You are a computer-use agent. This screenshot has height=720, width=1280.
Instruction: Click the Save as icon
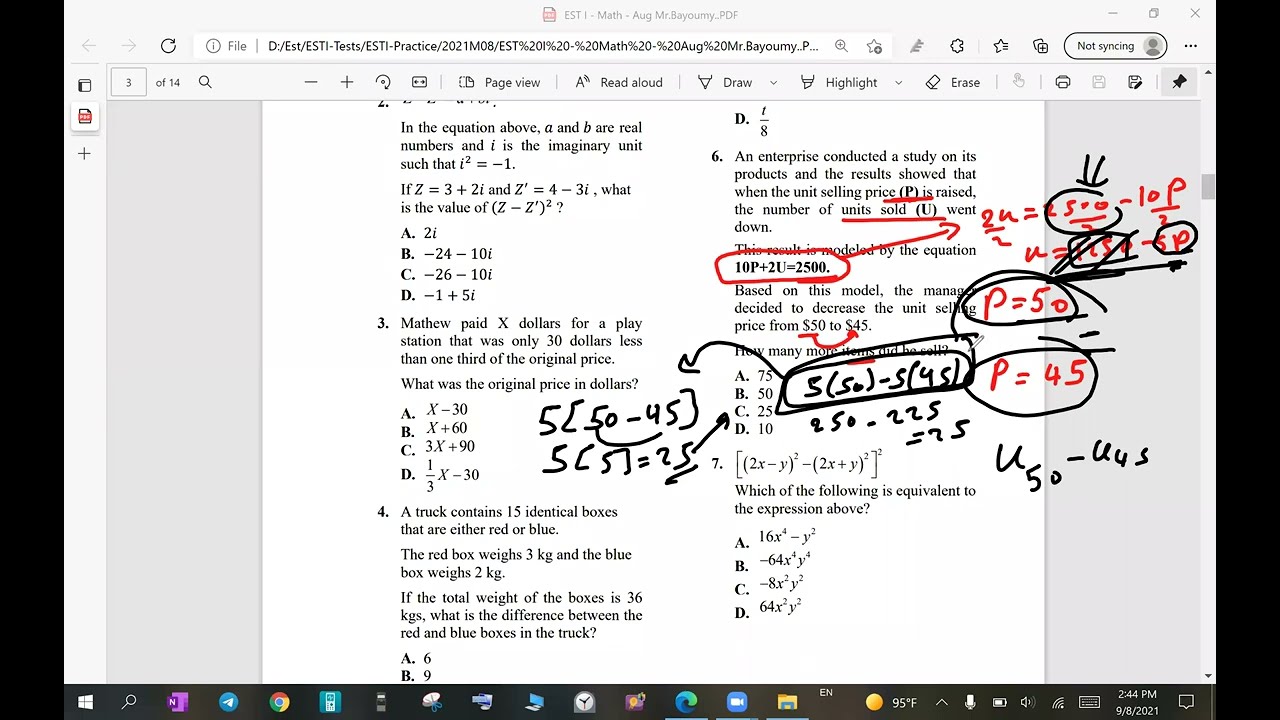coord(1135,82)
